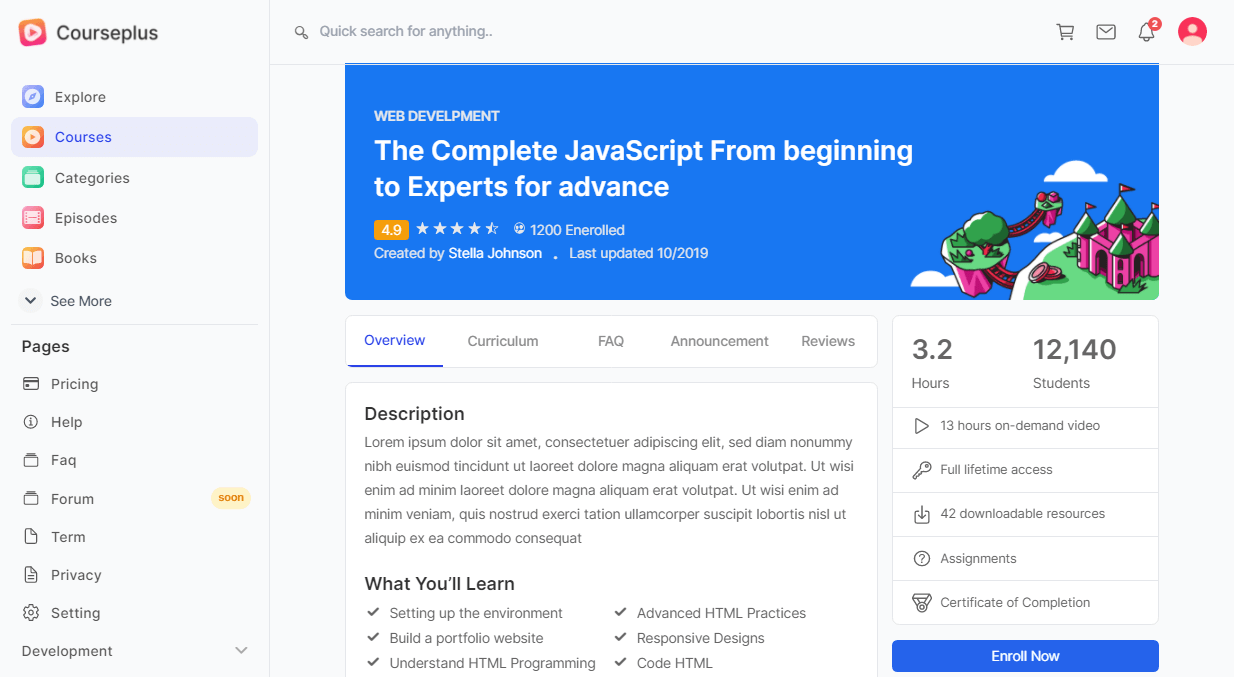This screenshot has width=1234, height=677.
Task: Switch to the Curriculum tab
Action: (503, 341)
